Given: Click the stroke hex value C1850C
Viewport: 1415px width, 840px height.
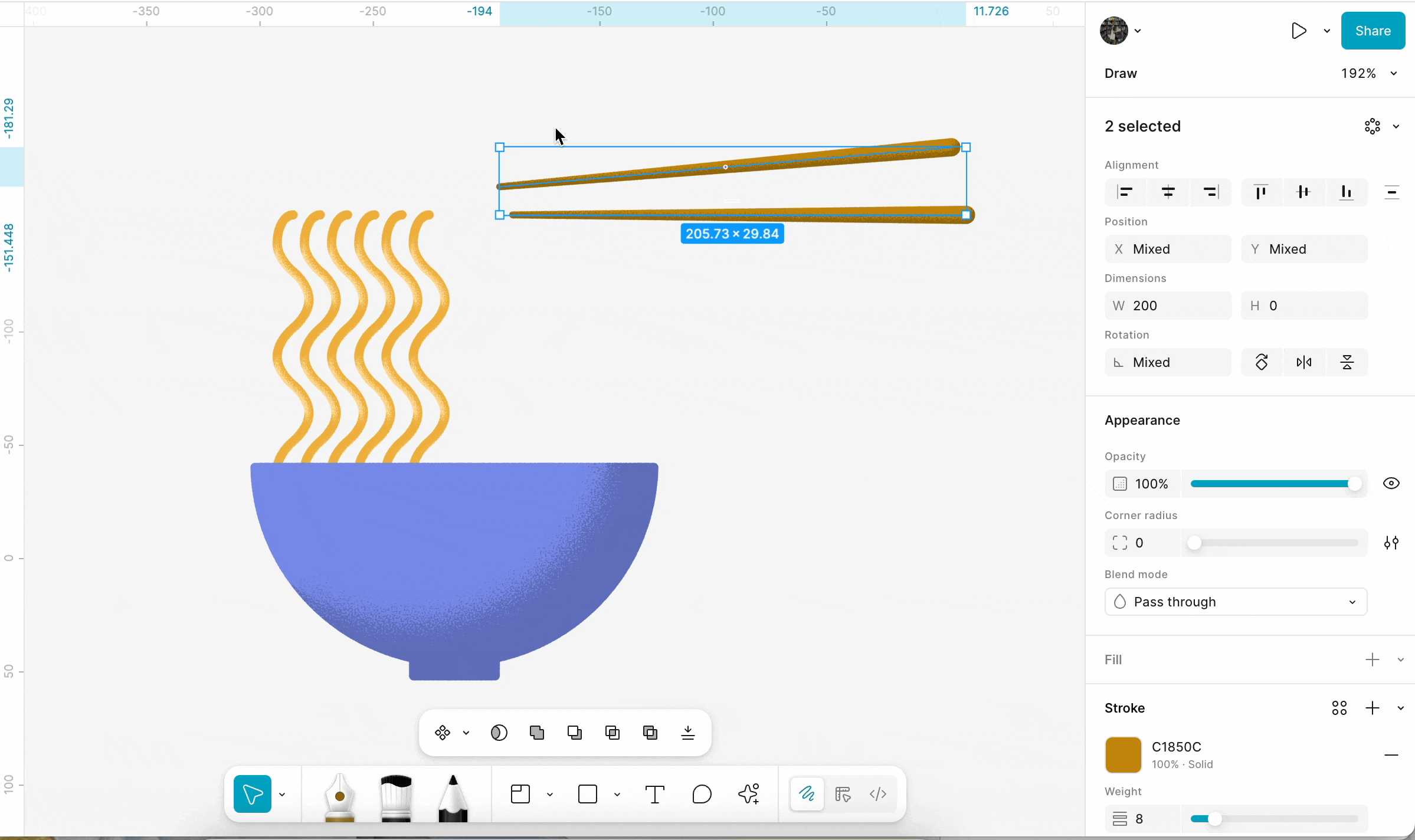Looking at the screenshot, I should (x=1177, y=747).
